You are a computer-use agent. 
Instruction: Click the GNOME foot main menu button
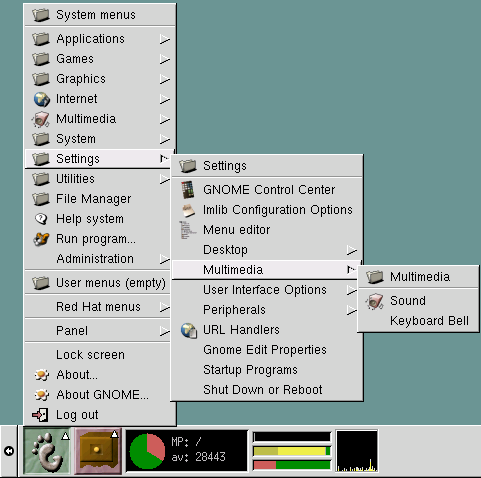47,451
